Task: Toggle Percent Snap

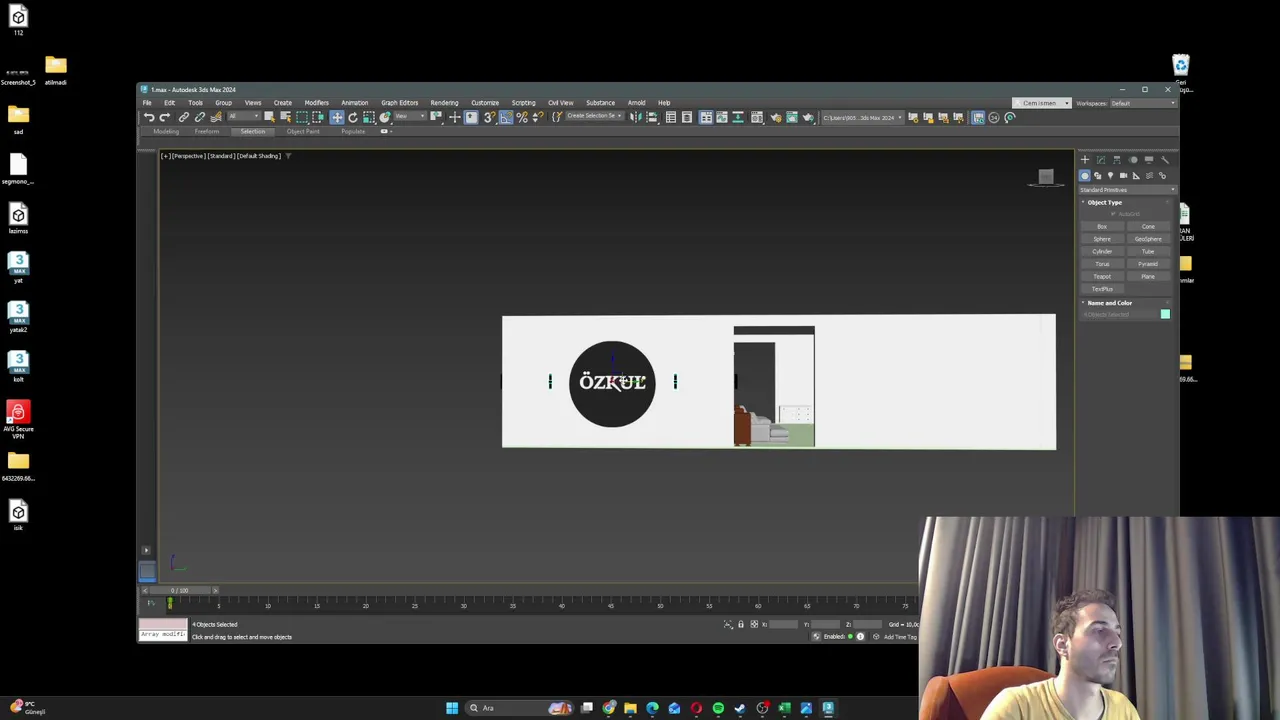Action: (x=522, y=117)
